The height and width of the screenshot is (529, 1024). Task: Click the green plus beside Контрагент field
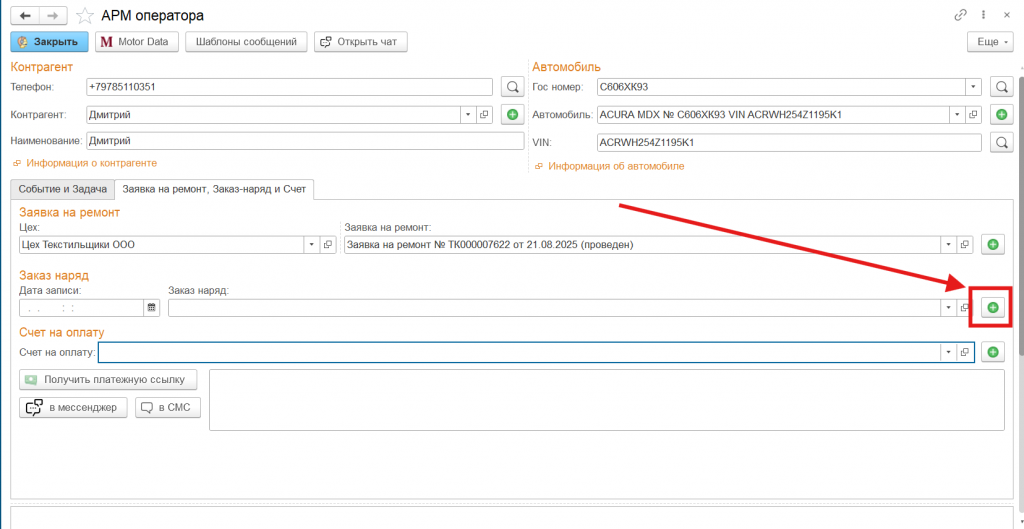coord(512,115)
